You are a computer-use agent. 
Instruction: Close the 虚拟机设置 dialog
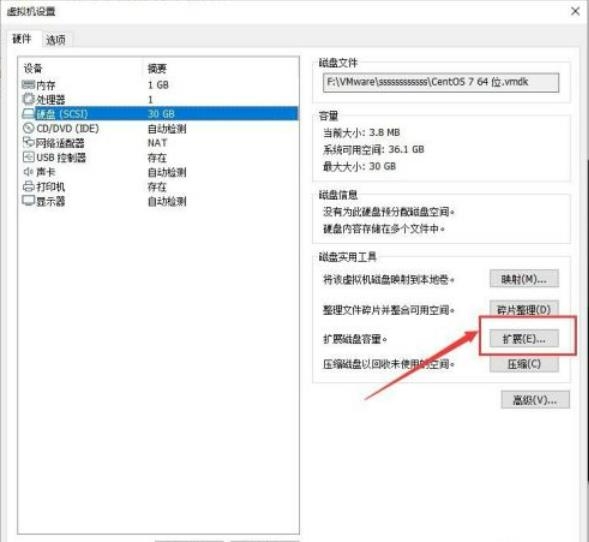tap(575, 11)
